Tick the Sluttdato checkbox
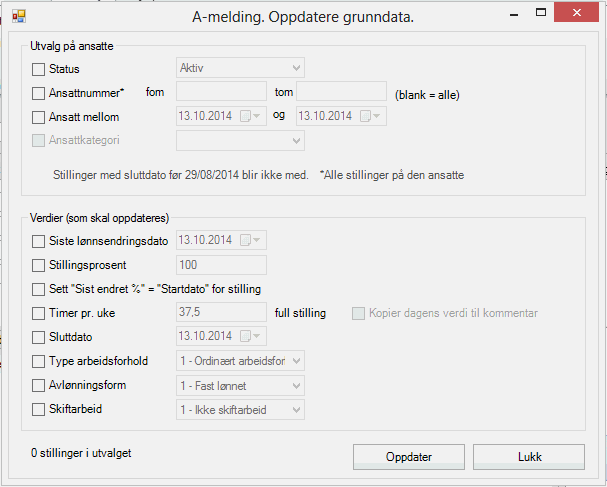The image size is (607, 487). tap(39, 336)
